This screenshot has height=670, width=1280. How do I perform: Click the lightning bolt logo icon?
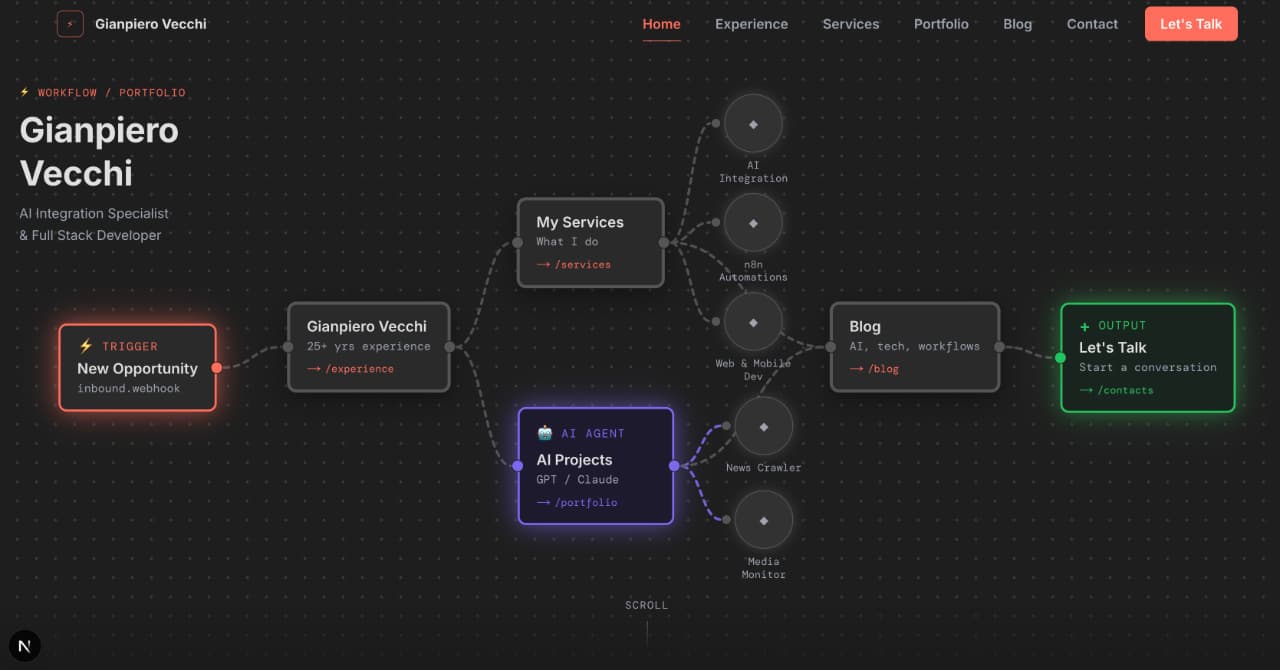coord(70,24)
